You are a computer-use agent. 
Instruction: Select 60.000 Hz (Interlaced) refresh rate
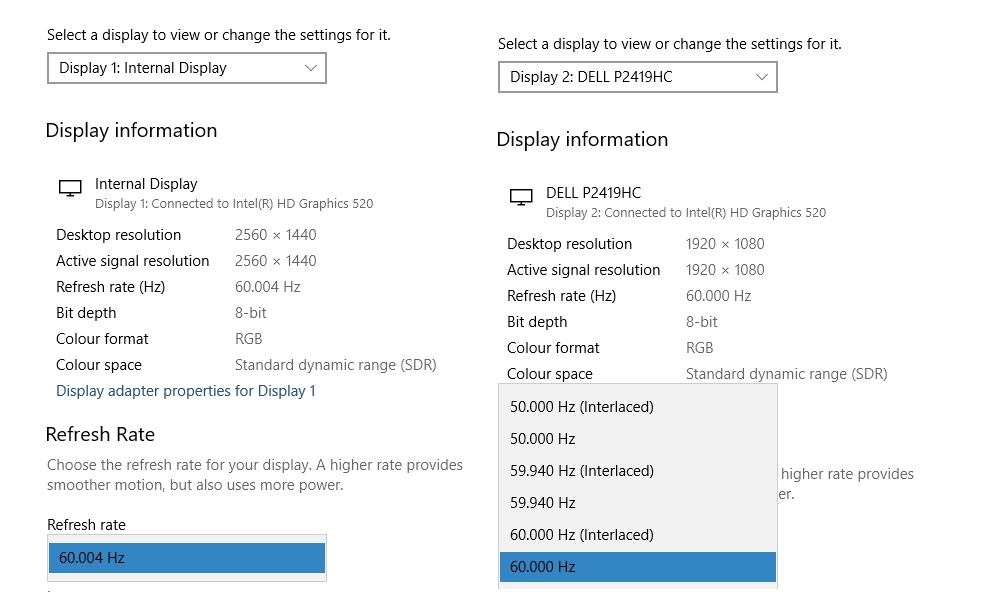pyautogui.click(x=638, y=535)
